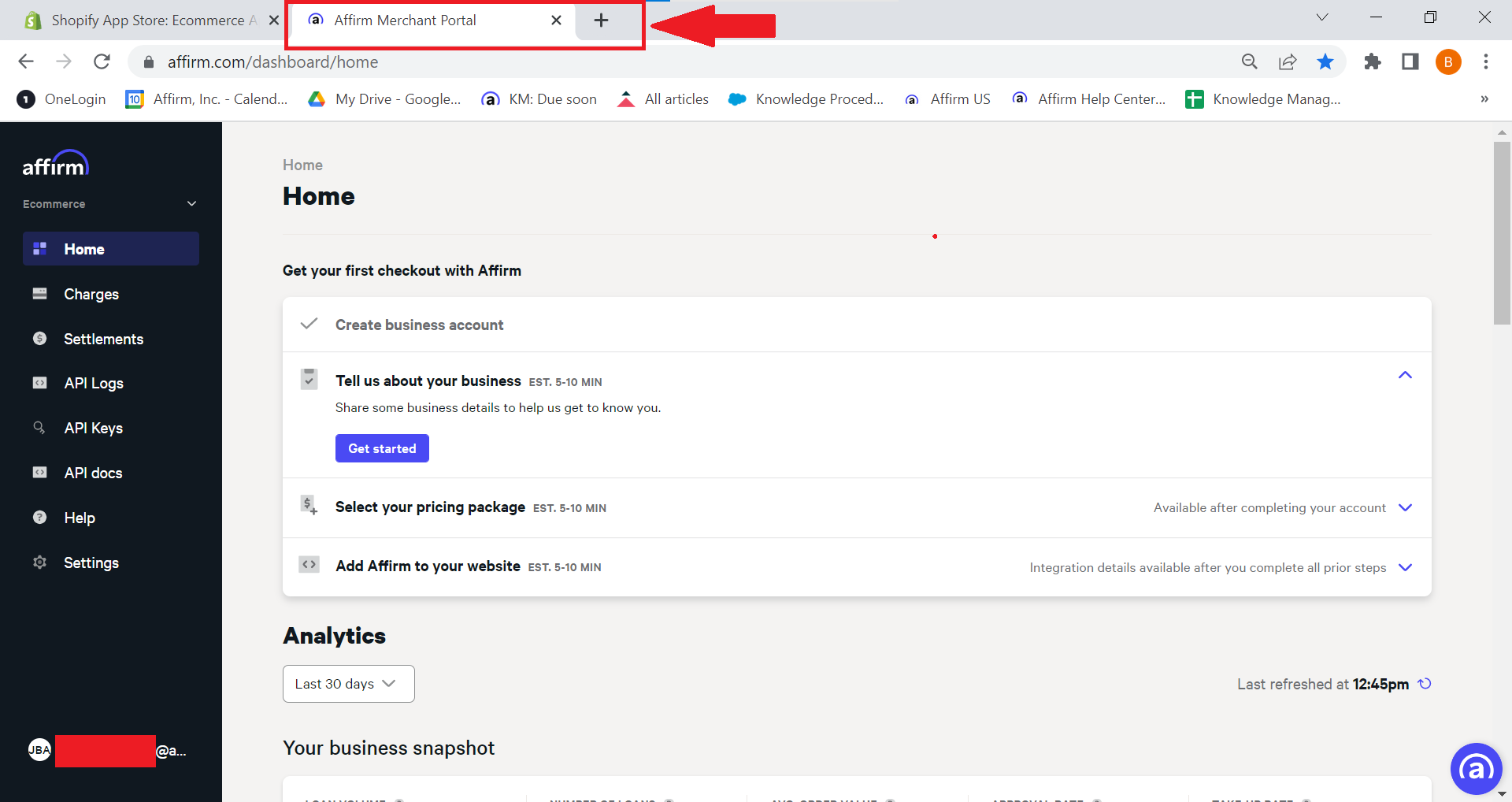Click the share page icon

pyautogui.click(x=1288, y=61)
